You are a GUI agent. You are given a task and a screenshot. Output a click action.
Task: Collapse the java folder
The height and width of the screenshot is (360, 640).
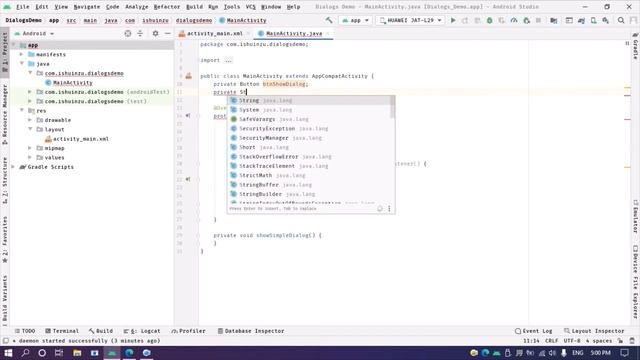(x=22, y=64)
